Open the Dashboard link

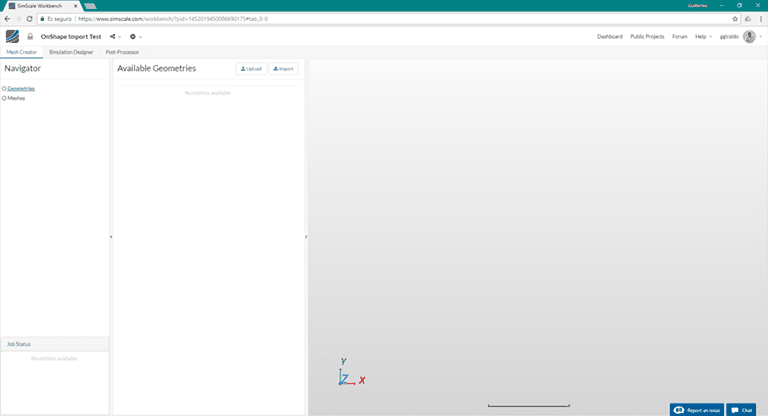(x=609, y=36)
